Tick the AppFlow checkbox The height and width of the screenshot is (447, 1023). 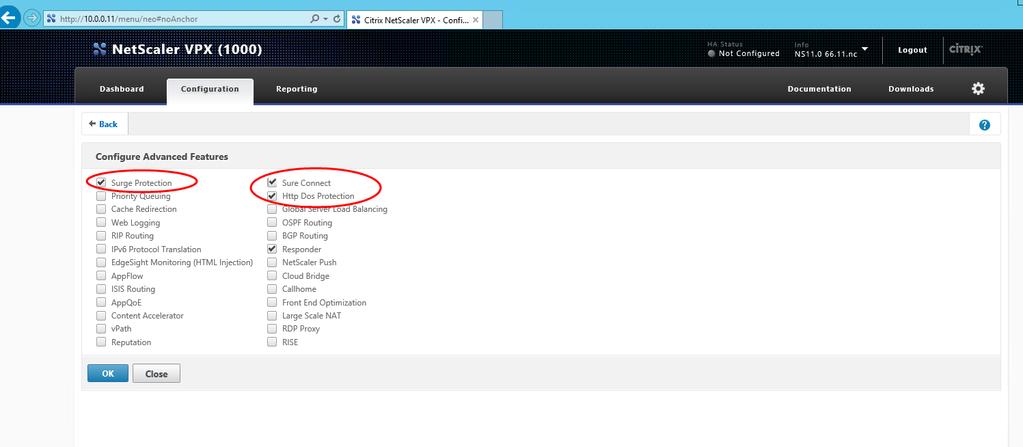(100, 276)
